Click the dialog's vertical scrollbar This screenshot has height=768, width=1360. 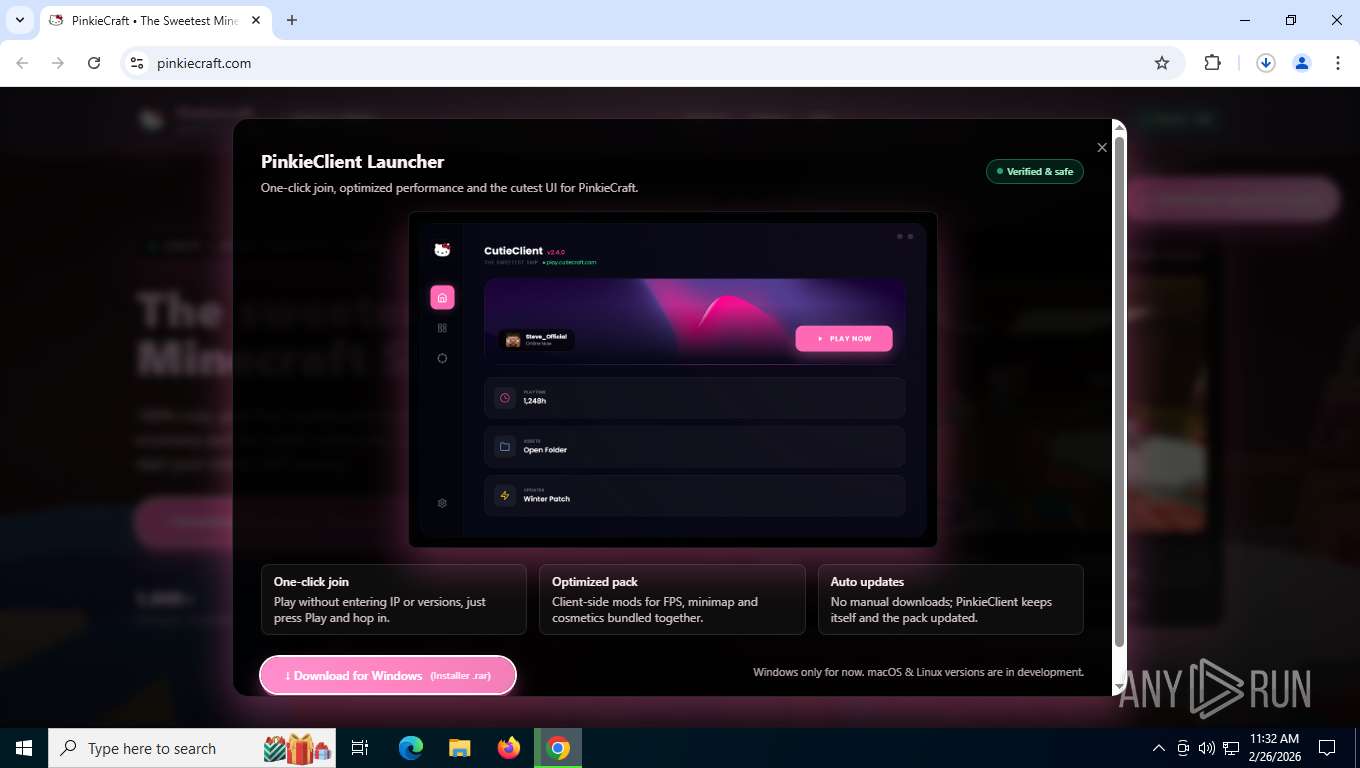(x=1120, y=390)
